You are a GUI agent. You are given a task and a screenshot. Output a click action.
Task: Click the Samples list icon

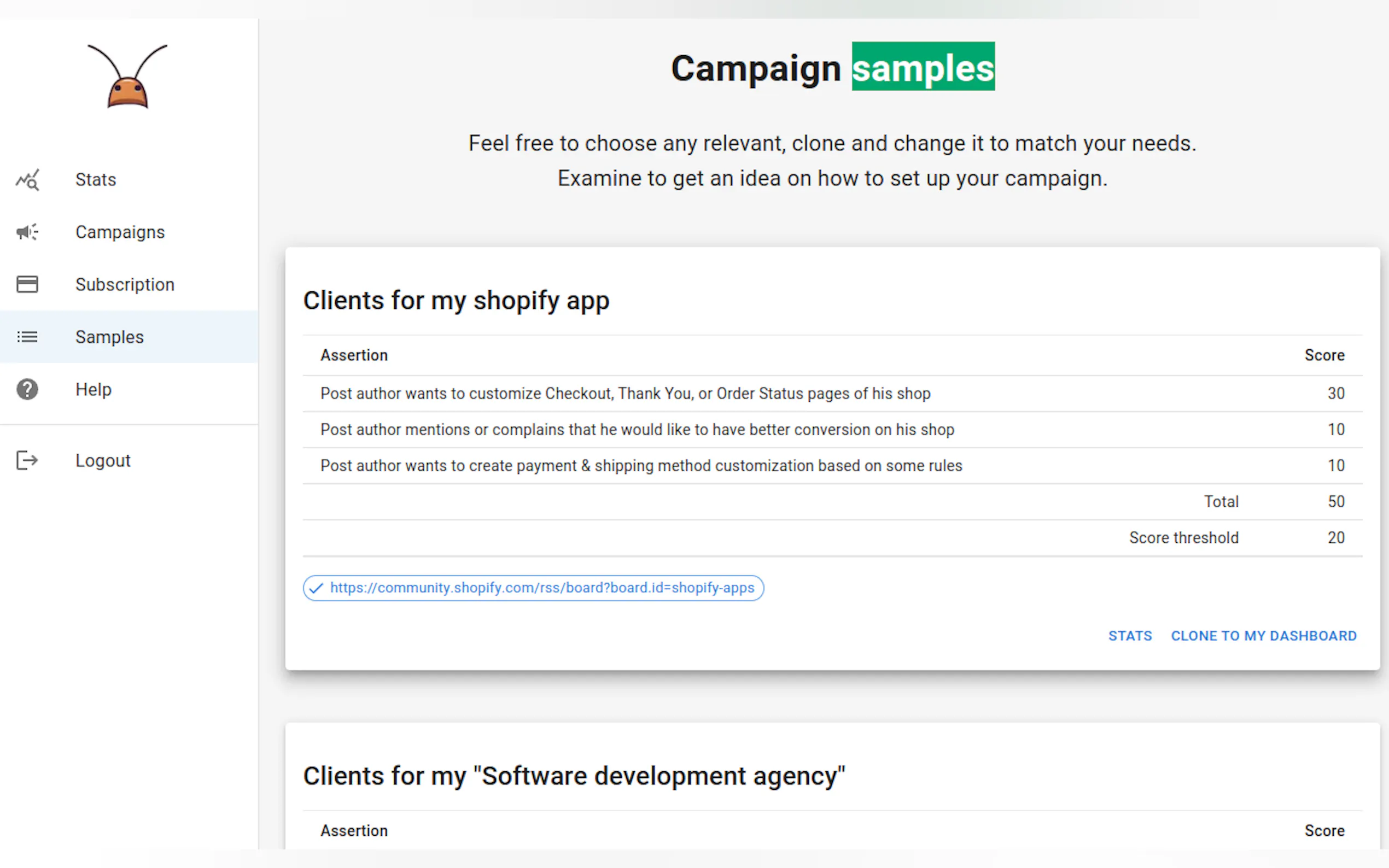(x=27, y=337)
